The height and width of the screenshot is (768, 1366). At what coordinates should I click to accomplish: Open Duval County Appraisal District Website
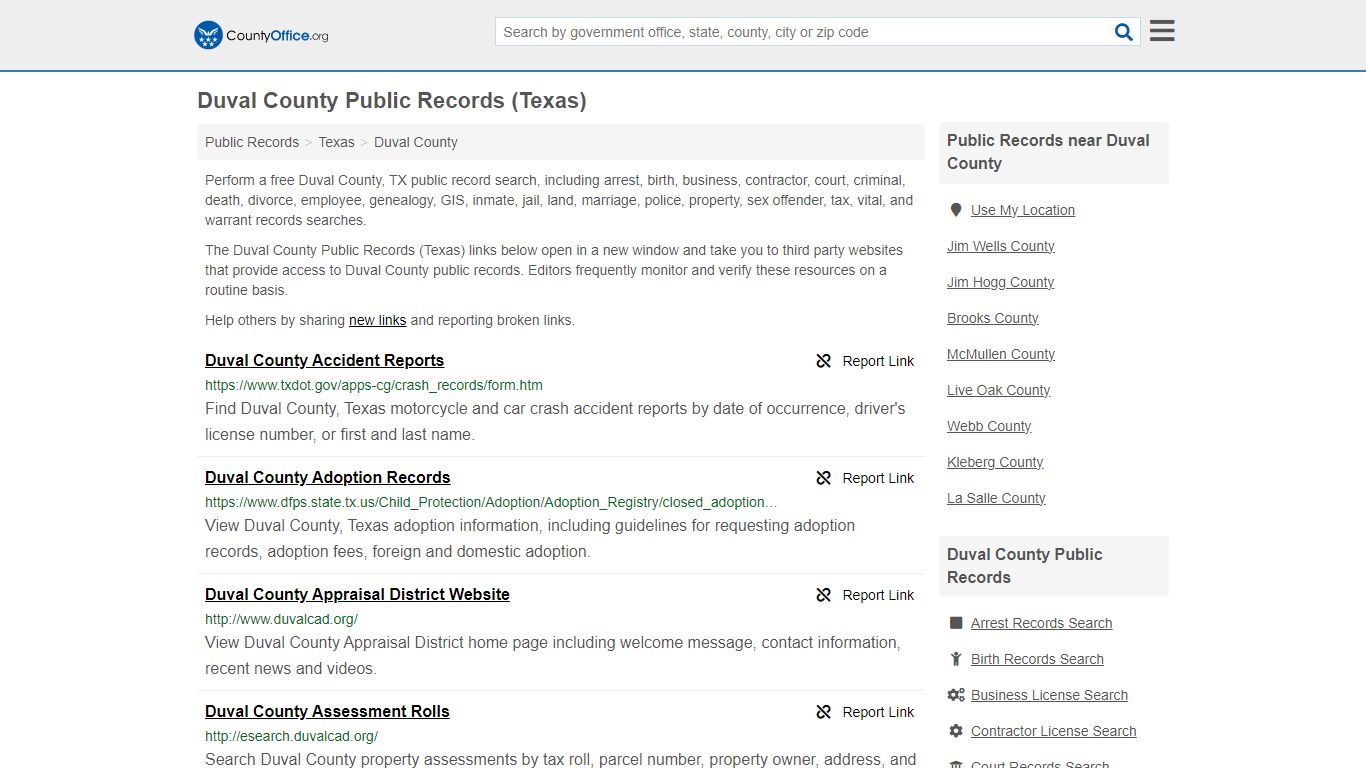[x=357, y=595]
